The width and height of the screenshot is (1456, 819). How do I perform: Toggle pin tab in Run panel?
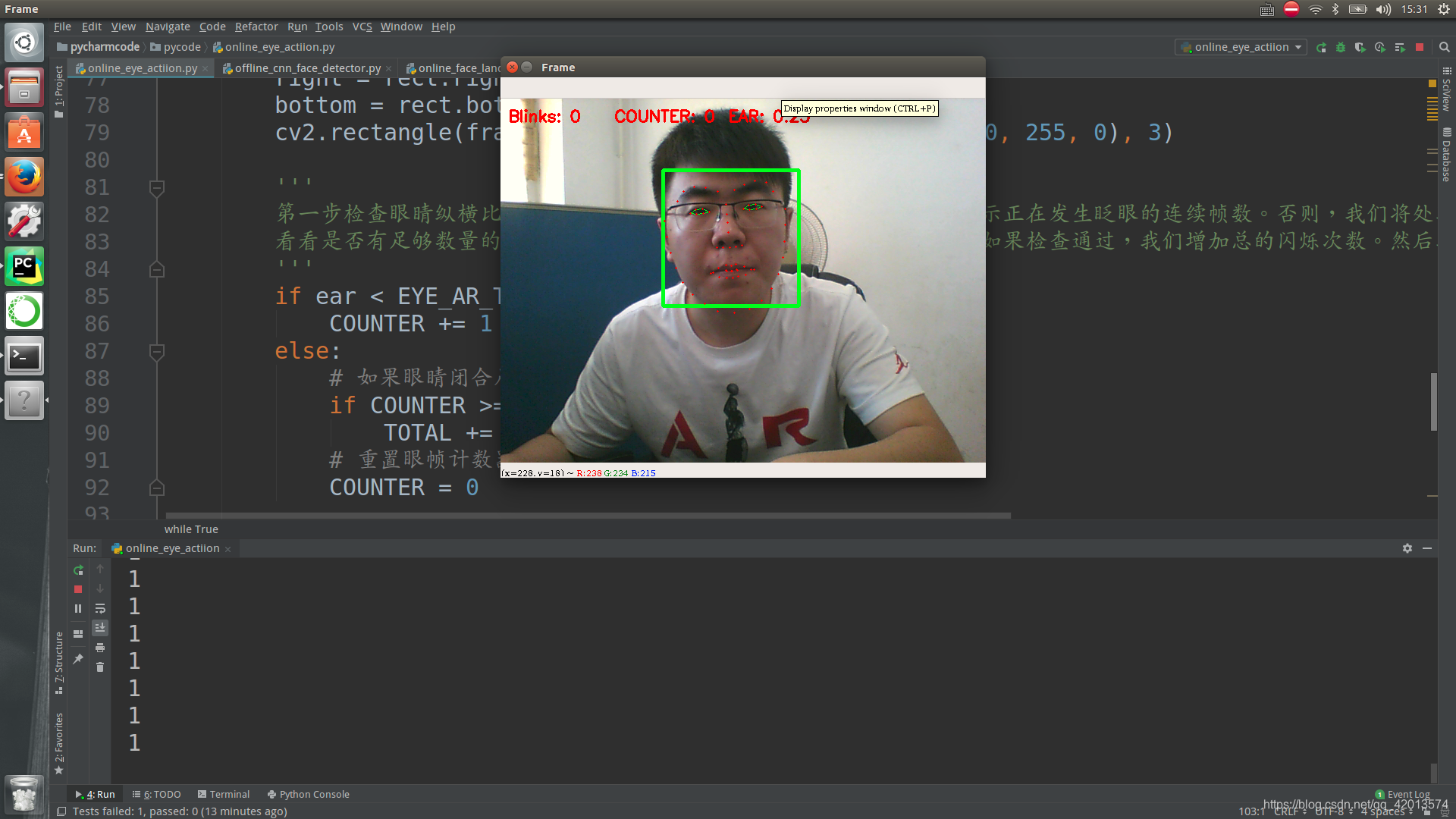pyautogui.click(x=78, y=659)
